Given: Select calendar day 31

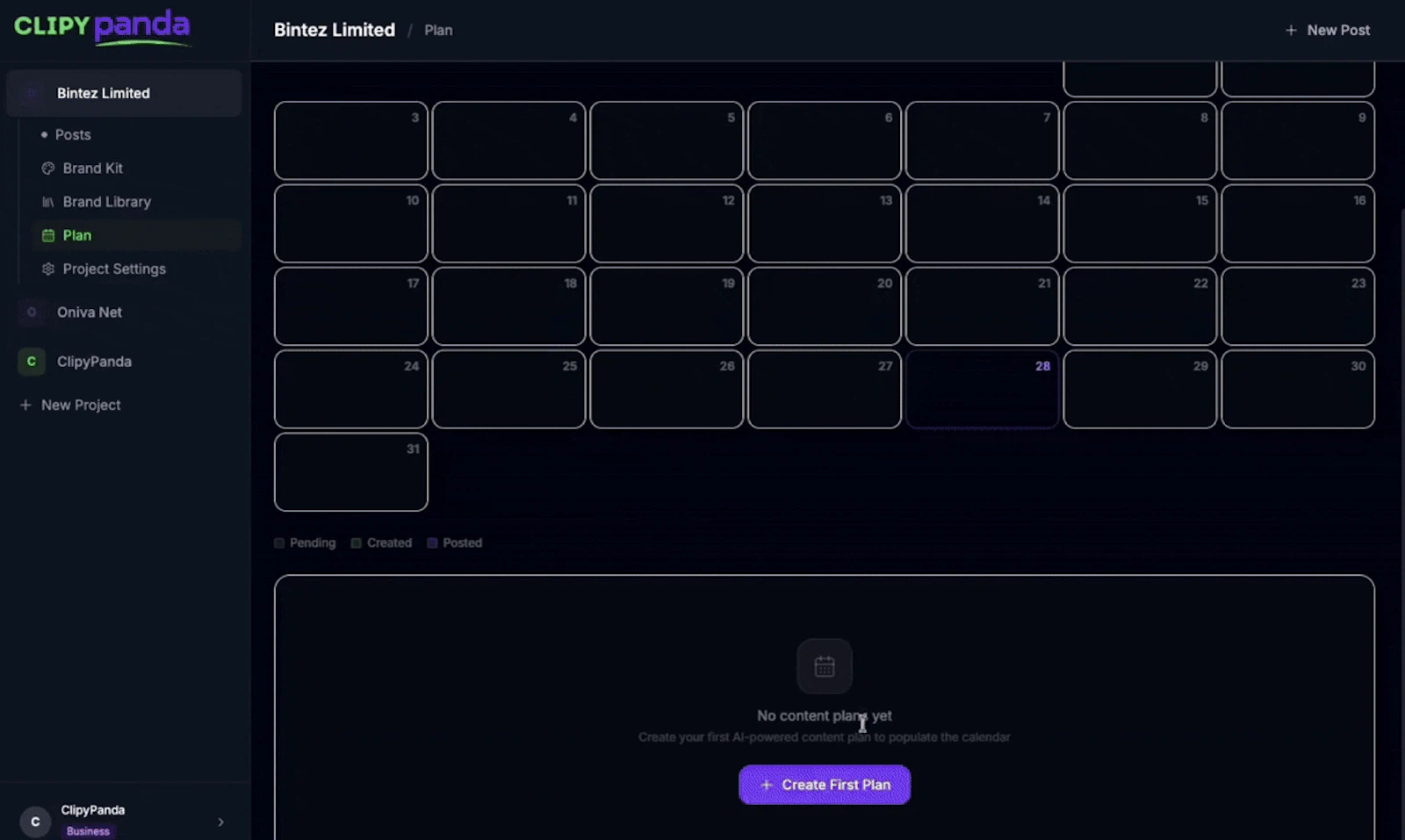Looking at the screenshot, I should 350,471.
